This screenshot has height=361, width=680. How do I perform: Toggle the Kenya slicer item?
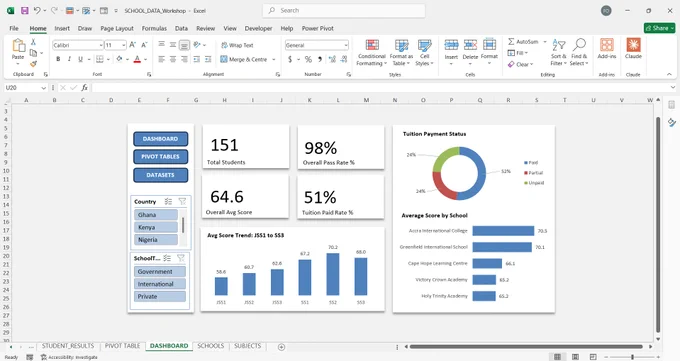[156, 227]
